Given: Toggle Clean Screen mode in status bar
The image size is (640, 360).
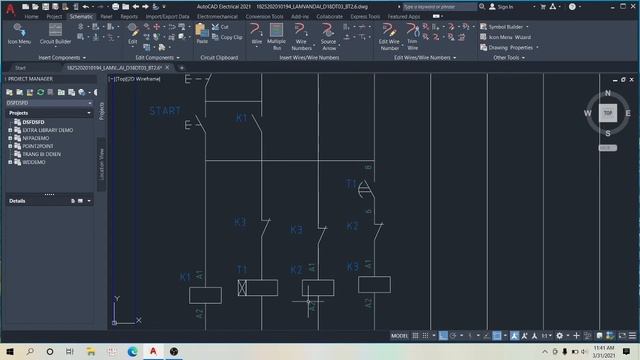Looking at the screenshot, I should (x=622, y=336).
